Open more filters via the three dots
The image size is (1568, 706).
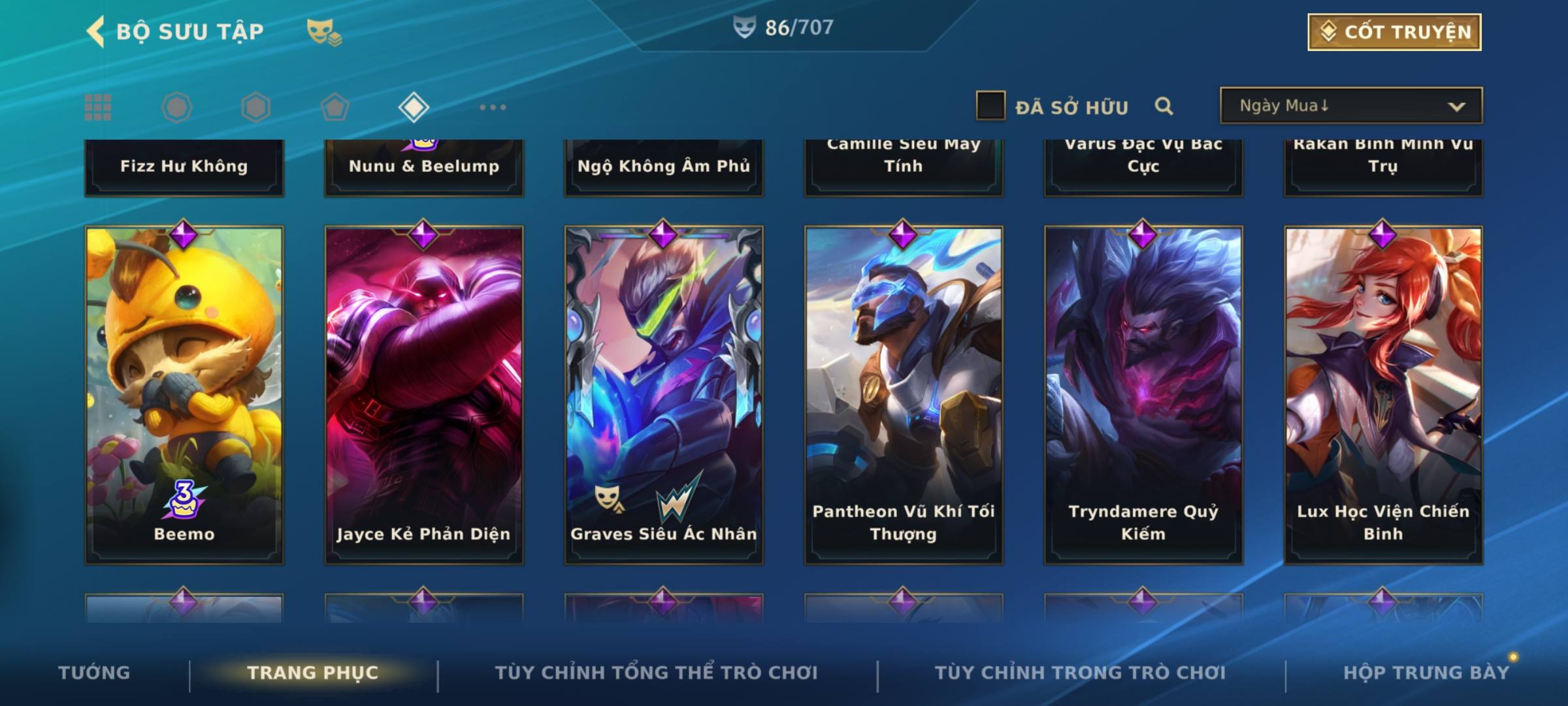493,107
